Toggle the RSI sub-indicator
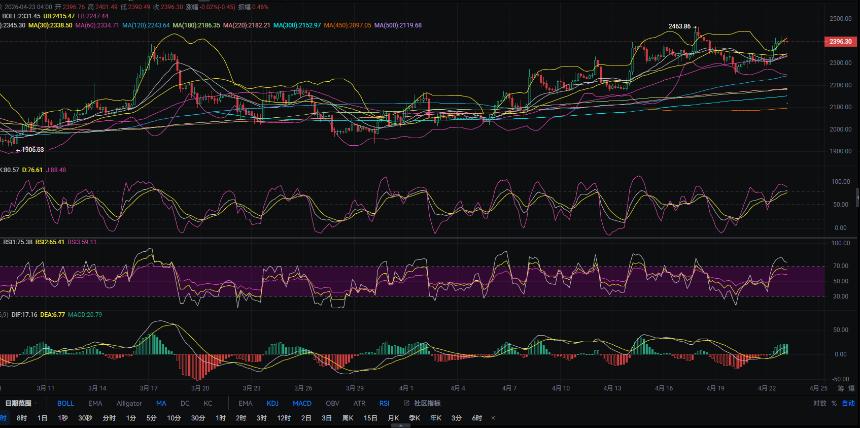Image resolution: width=860 pixels, height=428 pixels. point(384,403)
